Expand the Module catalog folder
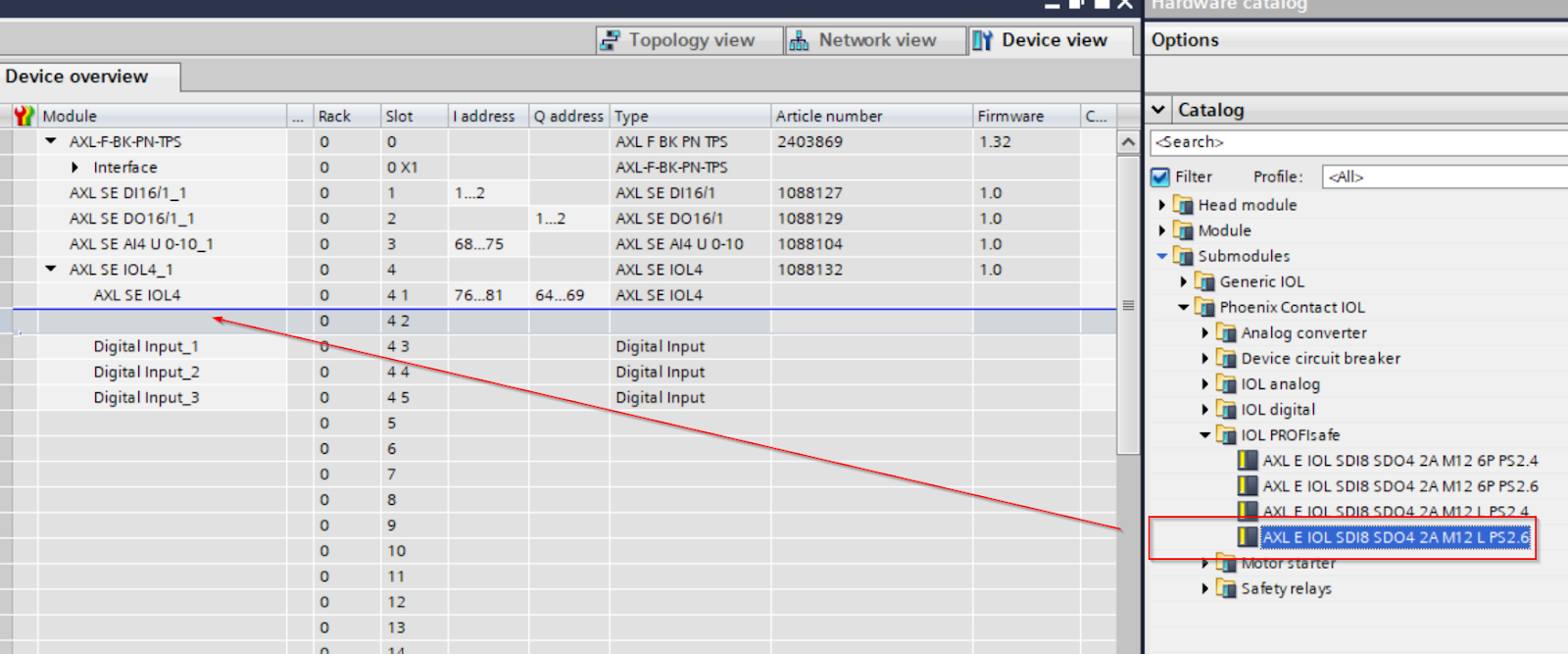 [x=1162, y=230]
